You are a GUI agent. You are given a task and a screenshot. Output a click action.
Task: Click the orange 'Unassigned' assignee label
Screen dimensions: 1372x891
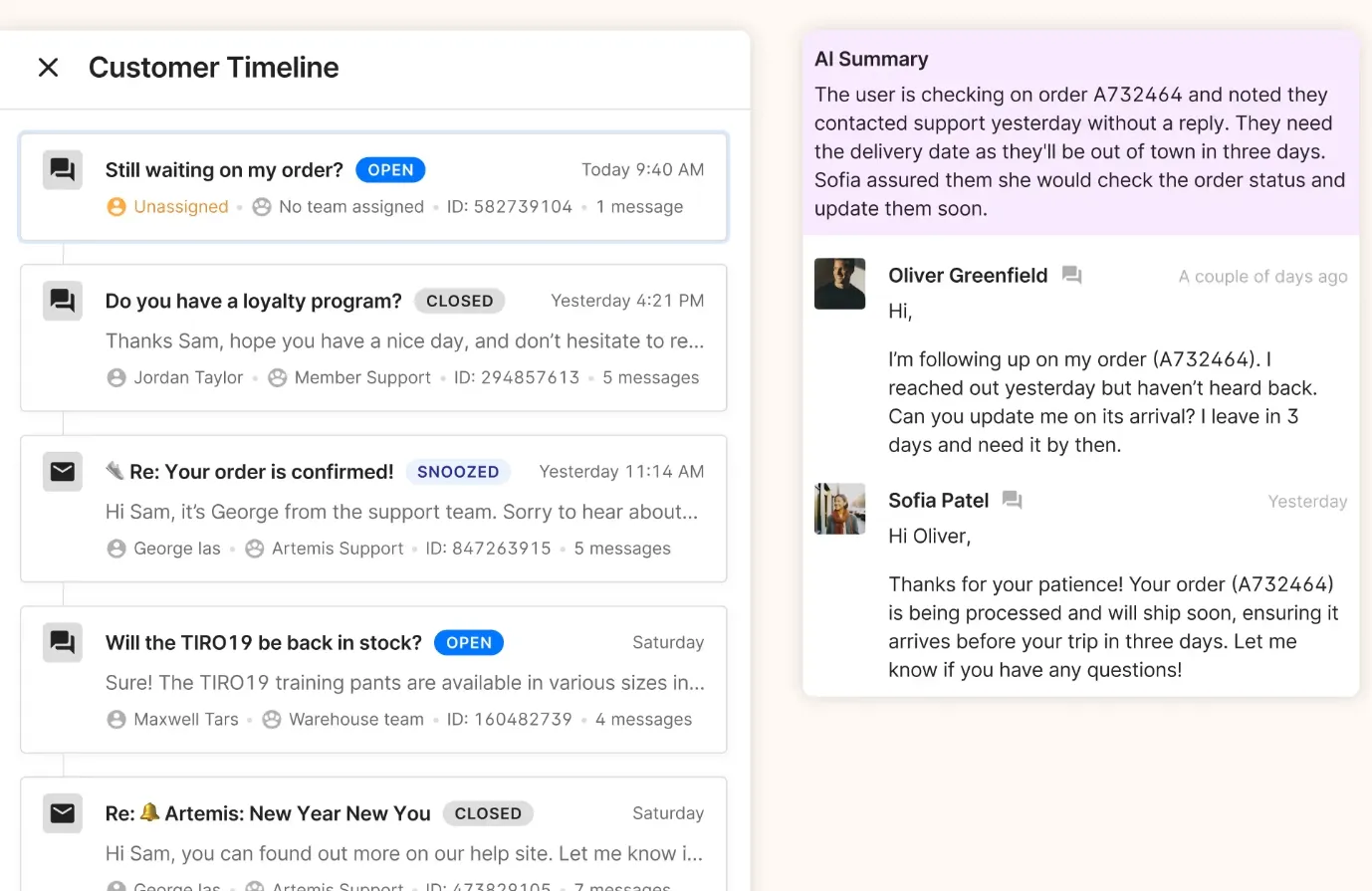[x=181, y=207]
